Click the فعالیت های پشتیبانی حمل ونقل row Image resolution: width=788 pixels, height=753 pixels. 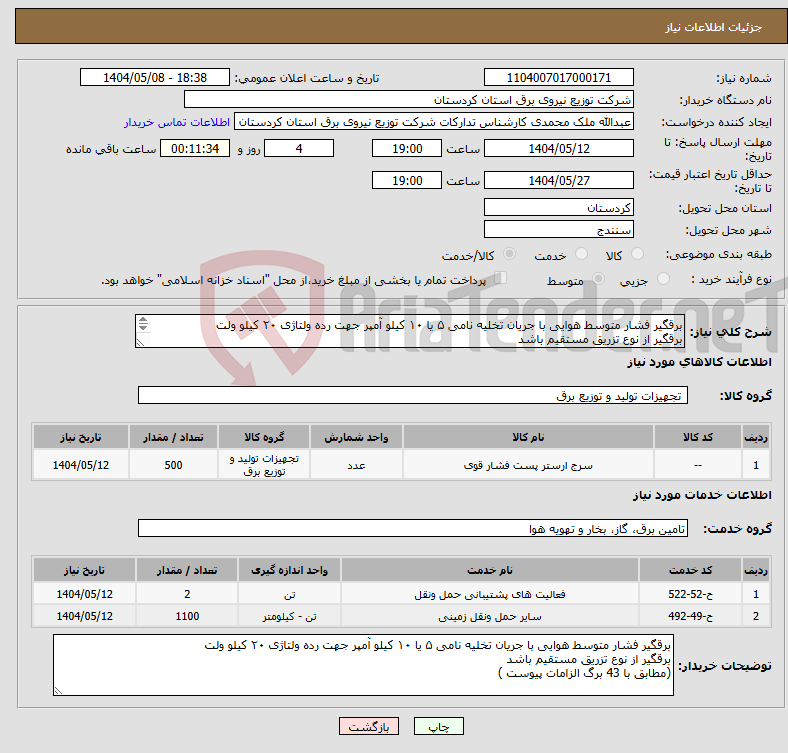tap(402, 594)
